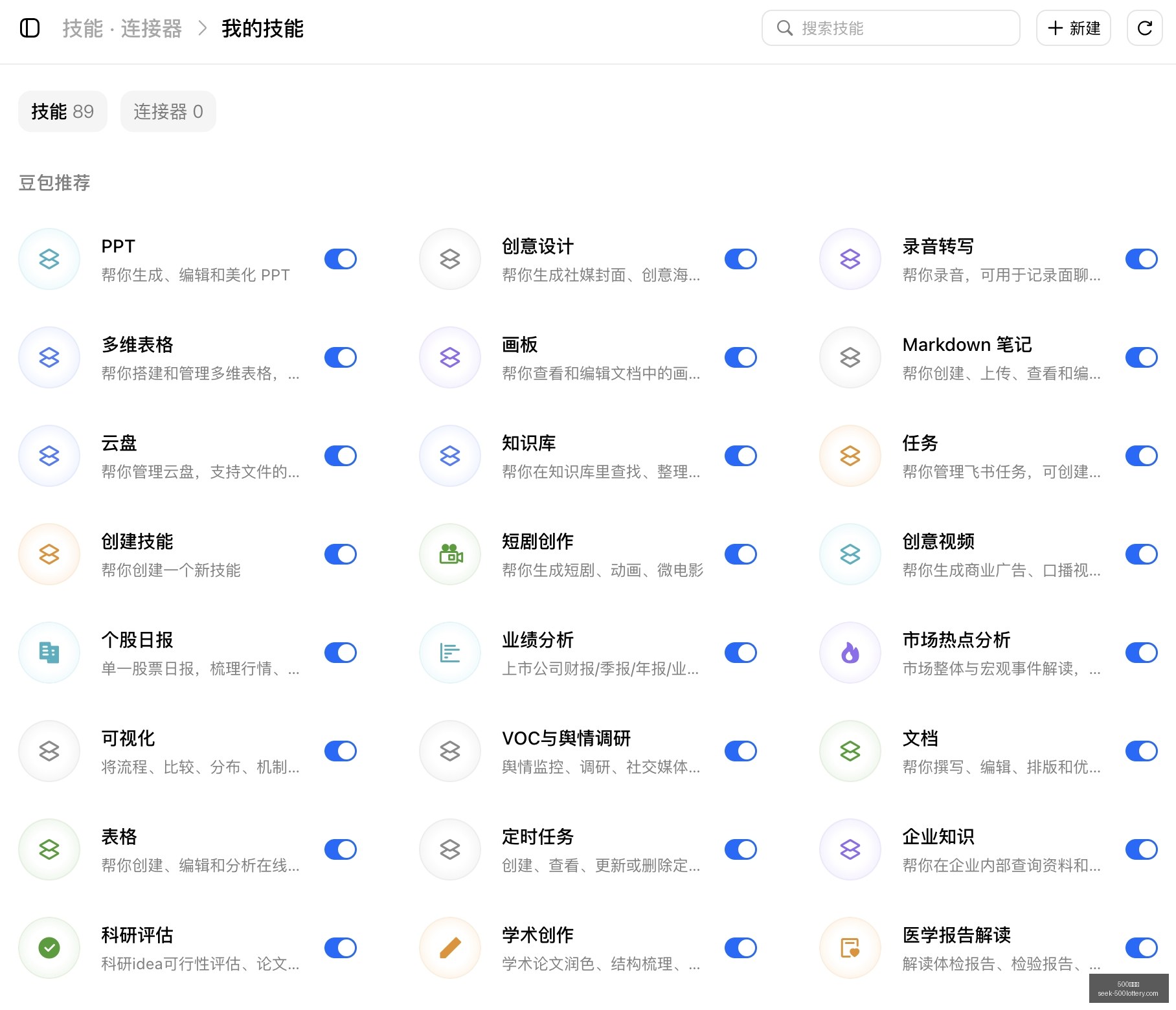Click the 创建技能 orange icon

(49, 554)
